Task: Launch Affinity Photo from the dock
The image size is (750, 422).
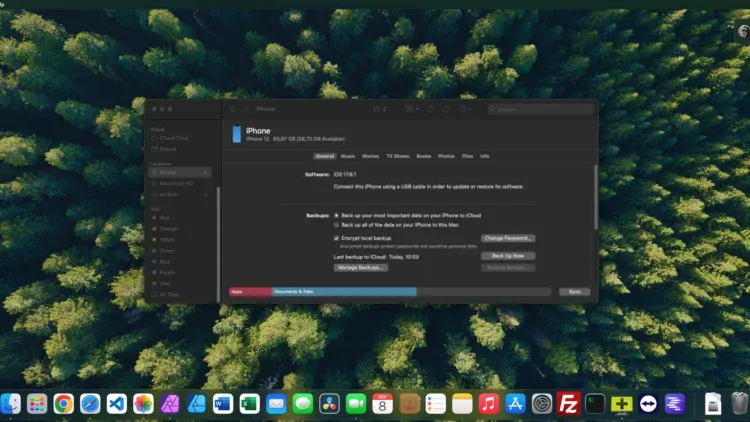Action: 170,404
